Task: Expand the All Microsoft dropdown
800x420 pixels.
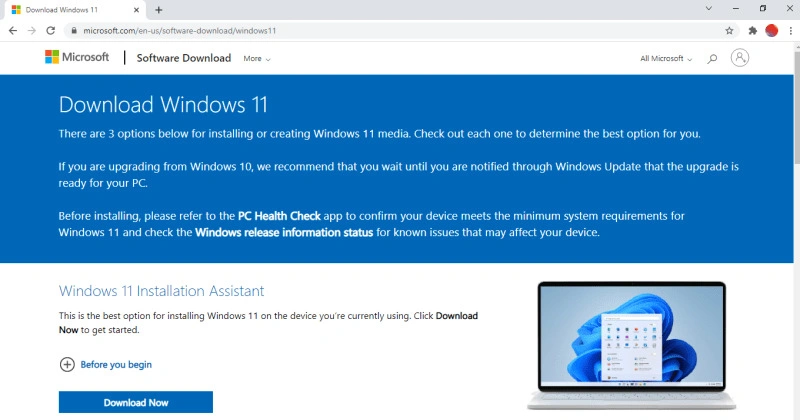Action: click(x=666, y=59)
